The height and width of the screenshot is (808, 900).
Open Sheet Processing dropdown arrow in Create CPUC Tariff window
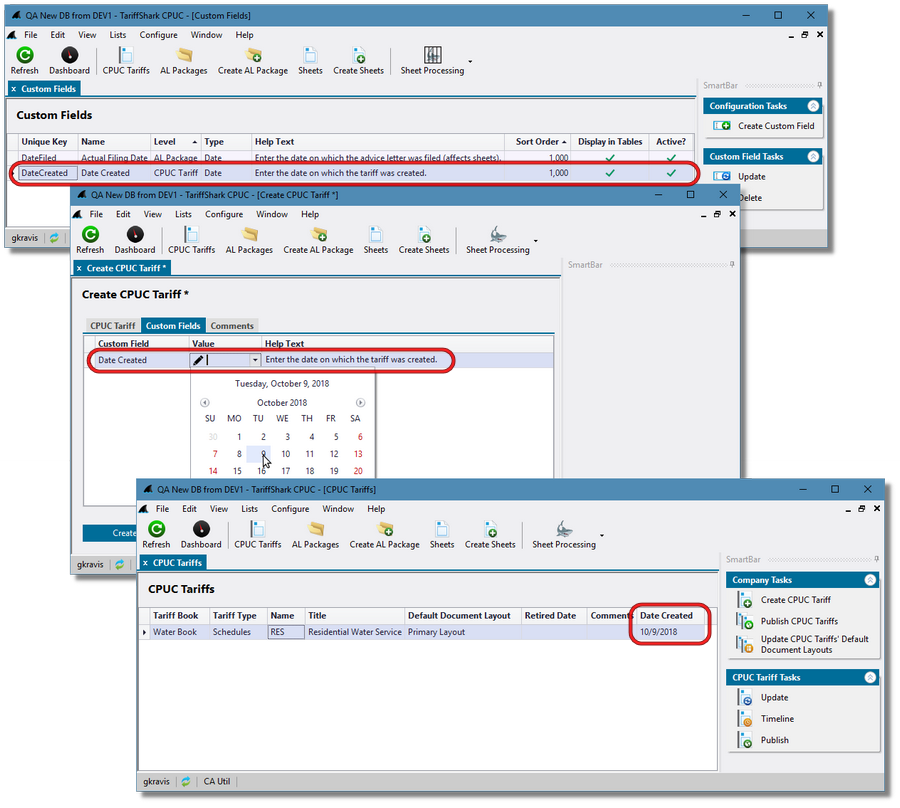[x=536, y=241]
